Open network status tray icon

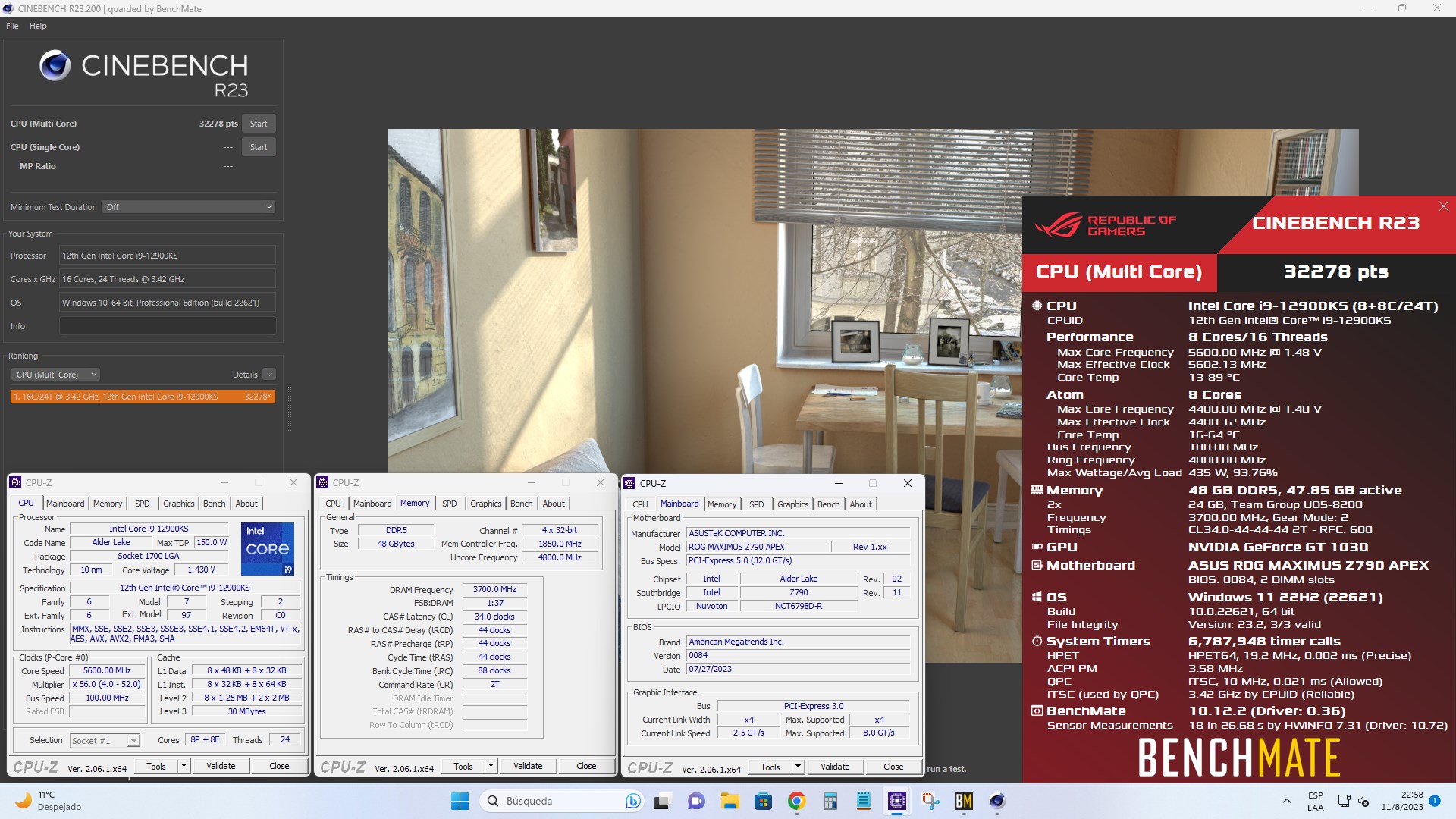point(1344,801)
